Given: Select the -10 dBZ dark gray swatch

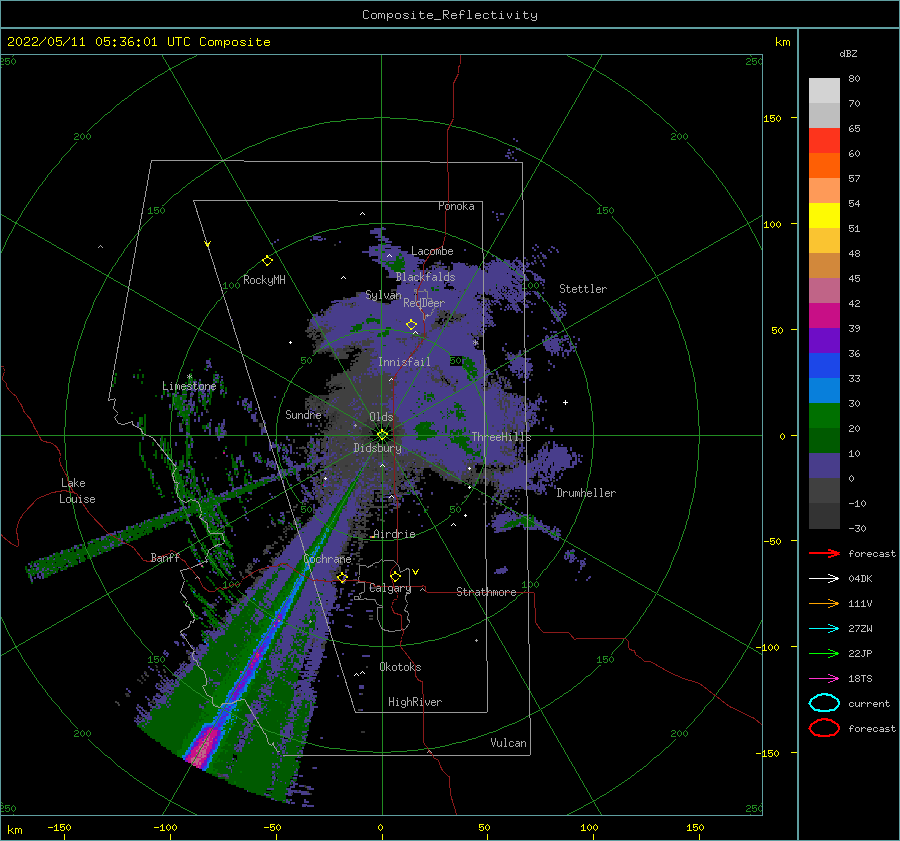Looking at the screenshot, I should [x=824, y=516].
